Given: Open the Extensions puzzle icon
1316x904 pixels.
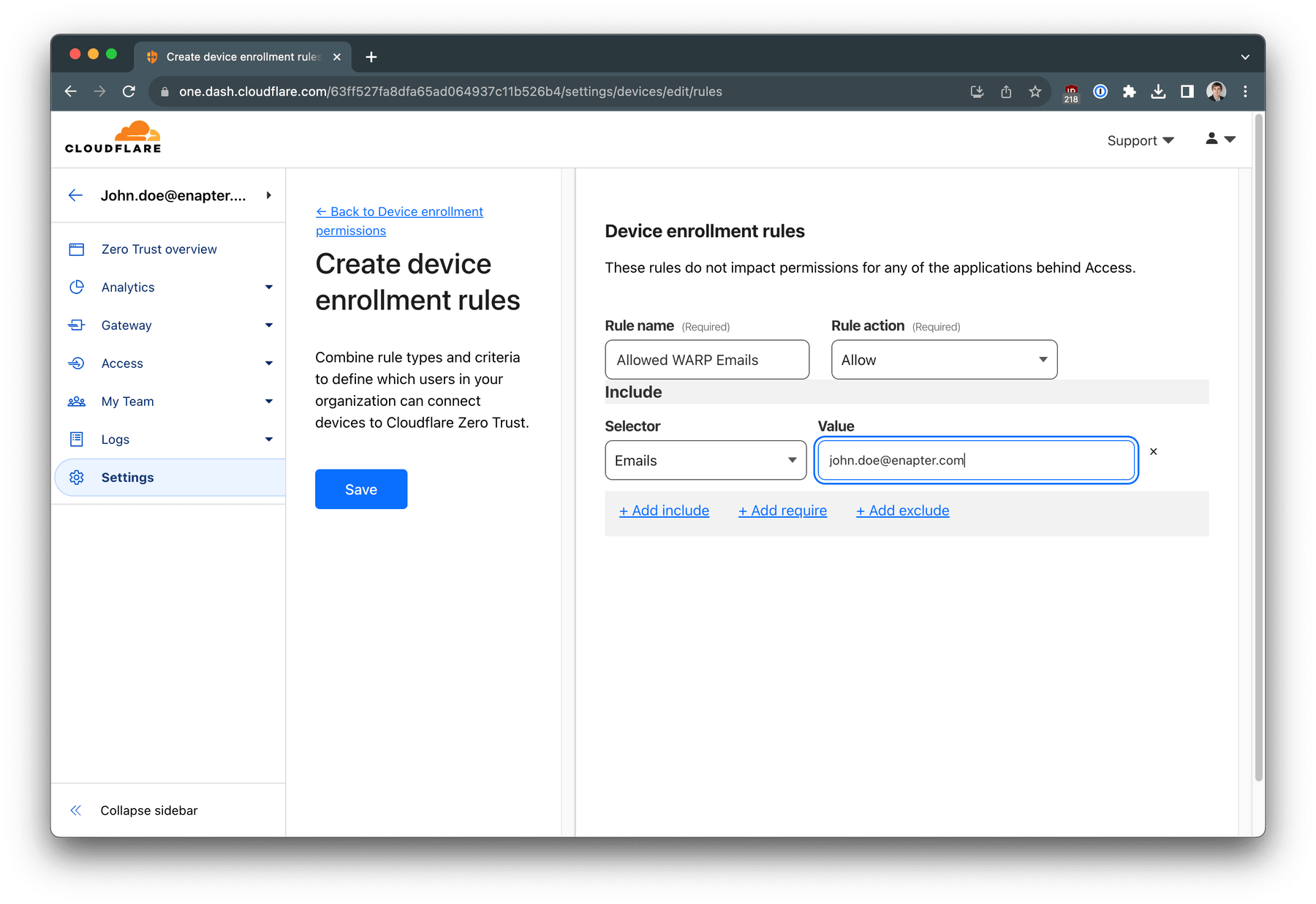Looking at the screenshot, I should 1129,91.
